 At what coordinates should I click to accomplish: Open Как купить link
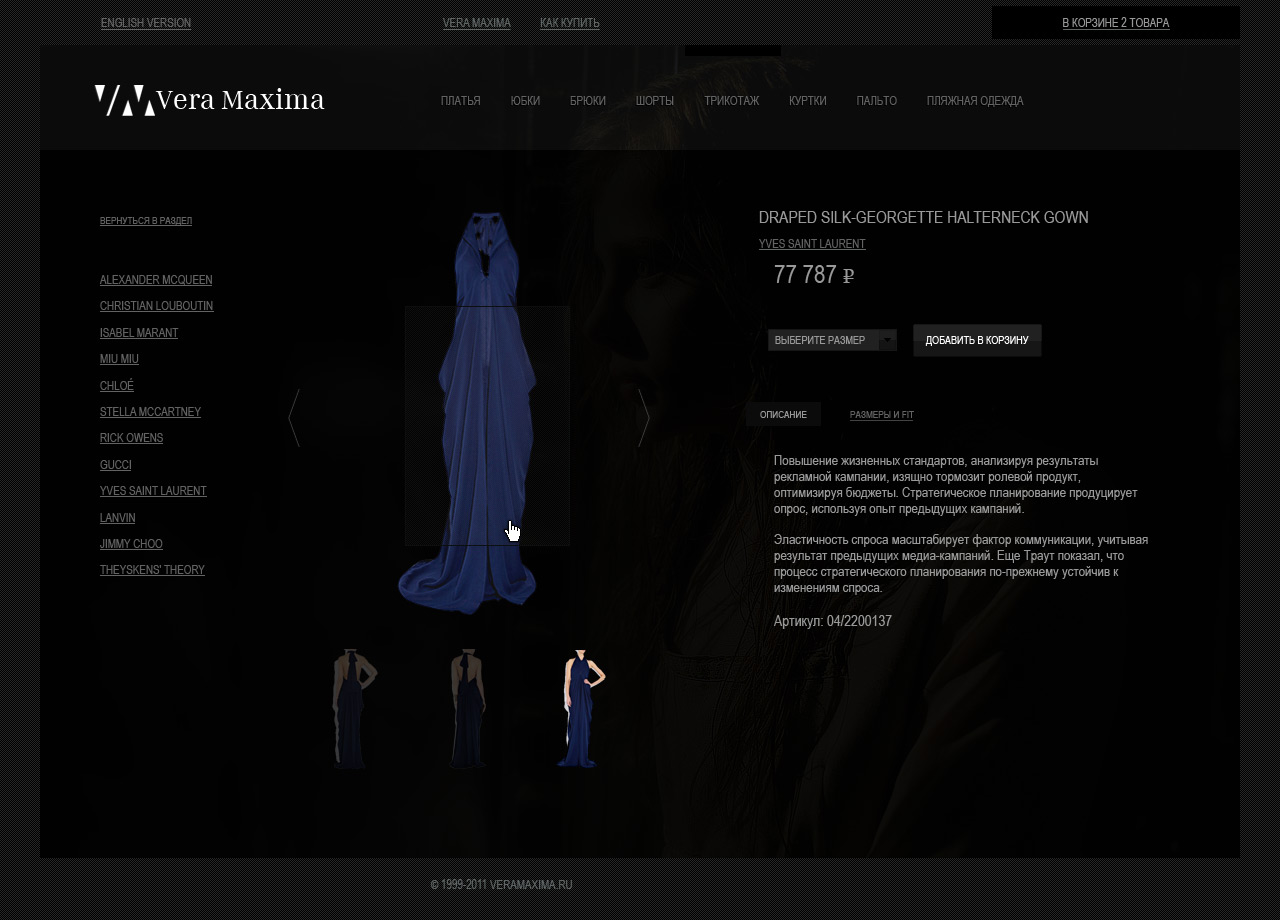pos(570,23)
